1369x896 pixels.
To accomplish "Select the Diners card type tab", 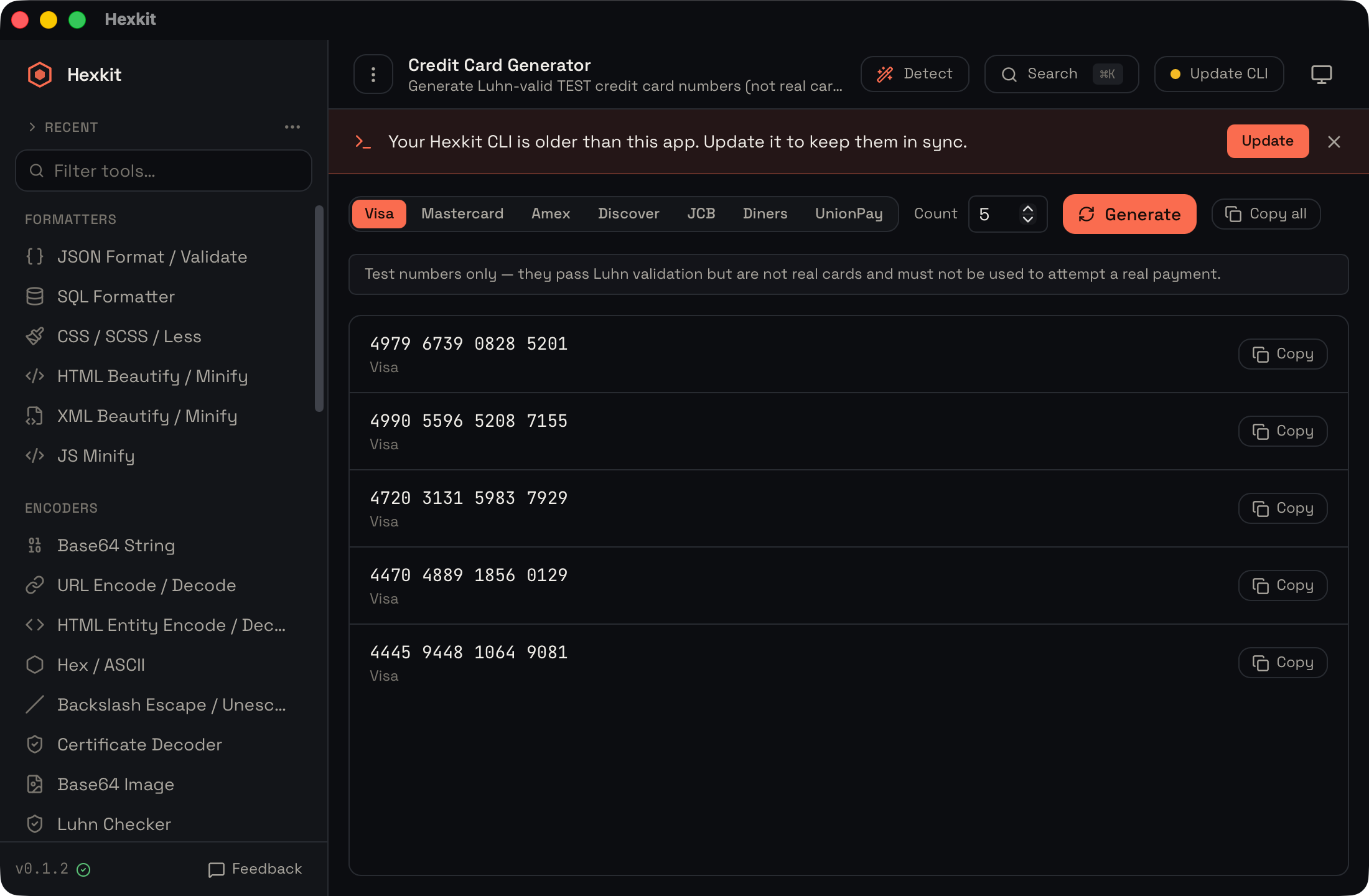I will point(765,214).
